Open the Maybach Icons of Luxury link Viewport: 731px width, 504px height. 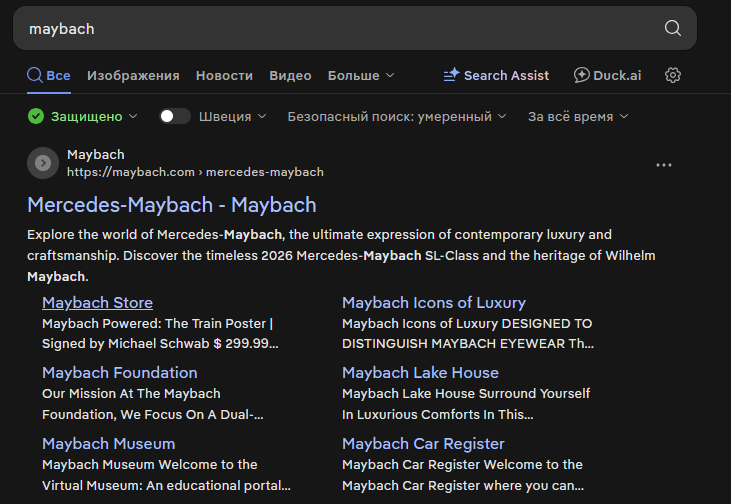[x=434, y=303]
